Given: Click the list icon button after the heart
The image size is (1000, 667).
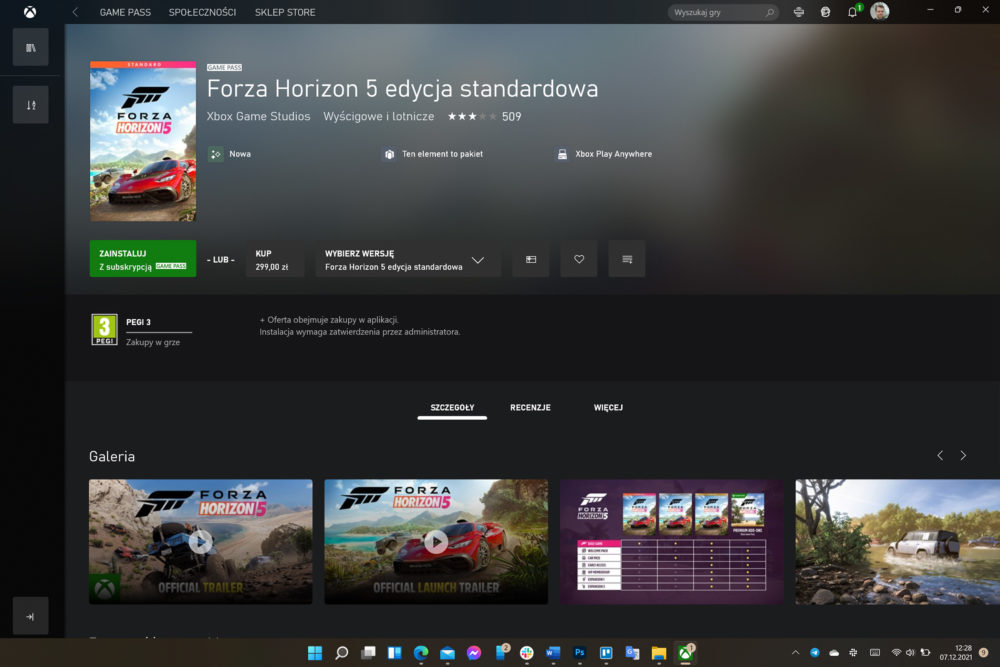Looking at the screenshot, I should tap(627, 259).
